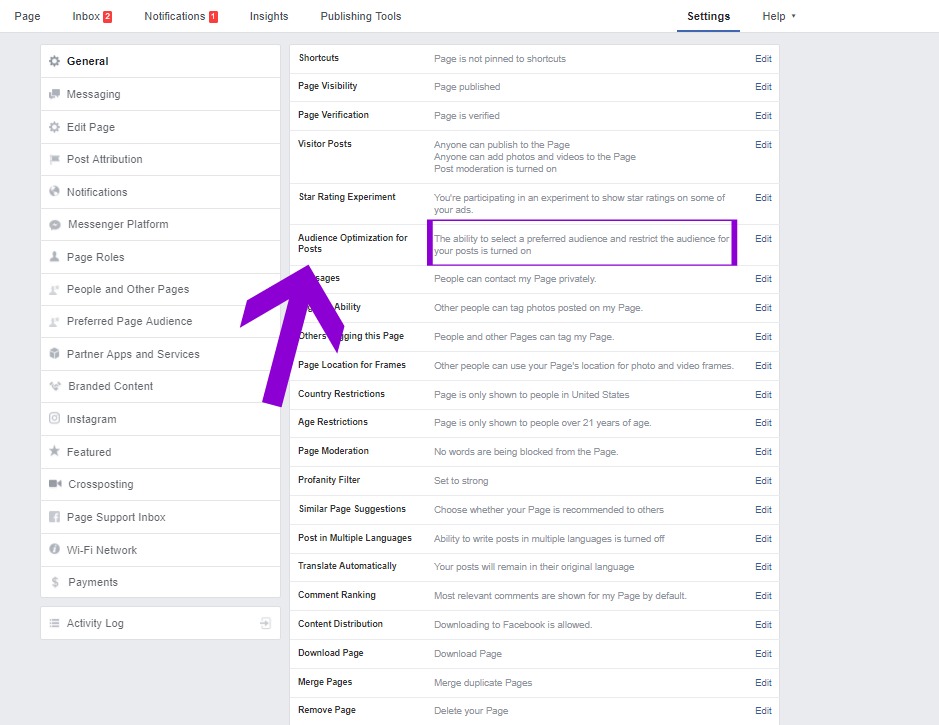The height and width of the screenshot is (725, 939).
Task: Click the Edit Page gear icon
Action: click(x=54, y=127)
